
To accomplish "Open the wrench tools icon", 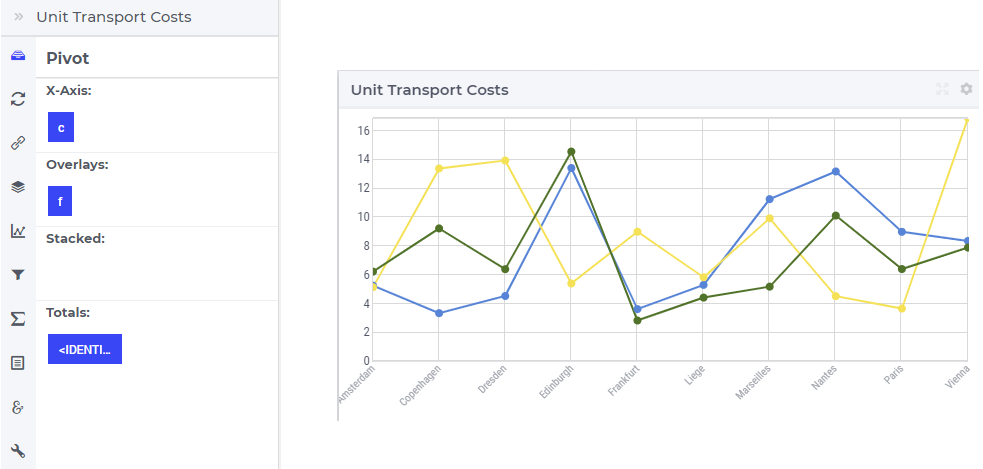I will tap(18, 451).
